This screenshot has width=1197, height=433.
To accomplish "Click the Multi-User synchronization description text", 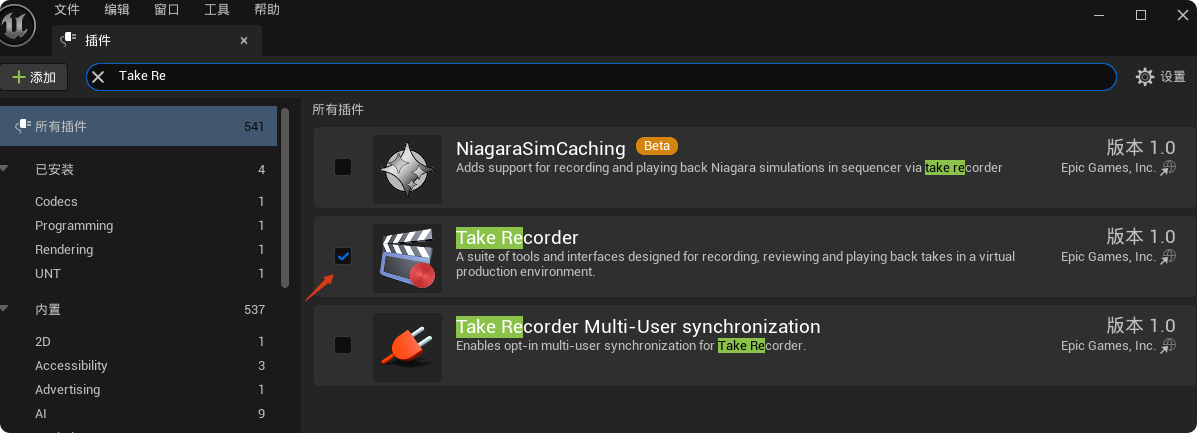I will coord(631,346).
